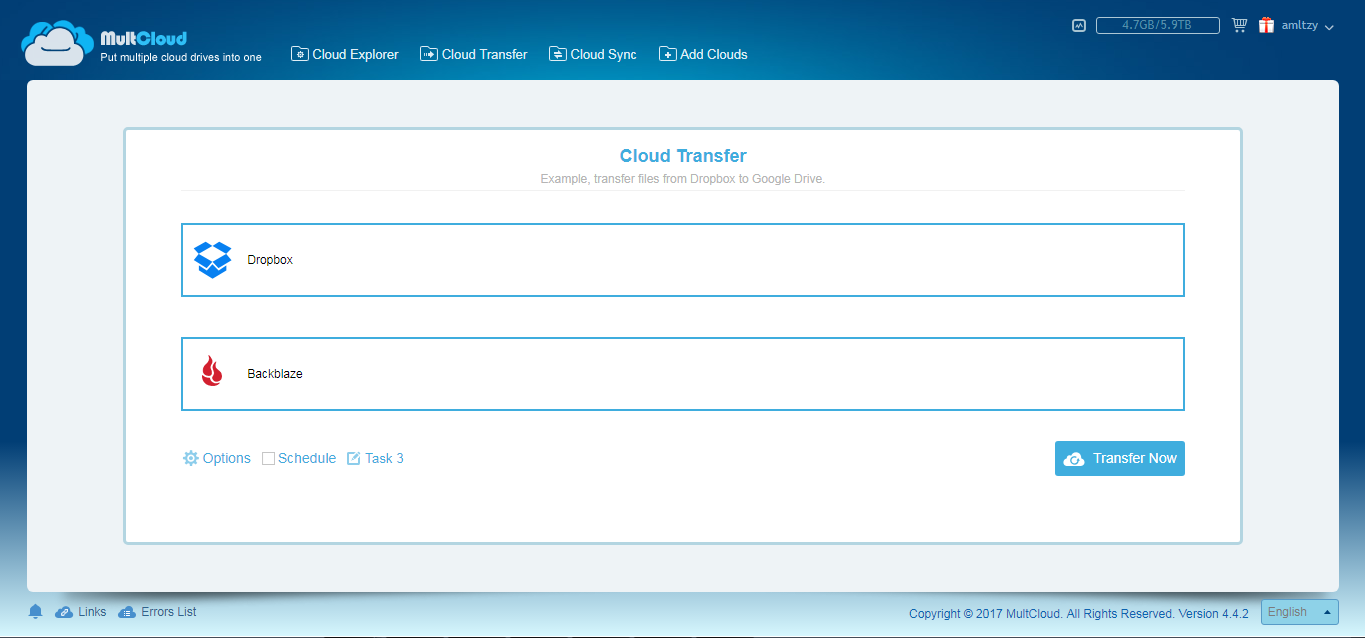Open Add Clouds in the top navigation
Screen dimensions: 1365x638
pyautogui.click(x=703, y=54)
